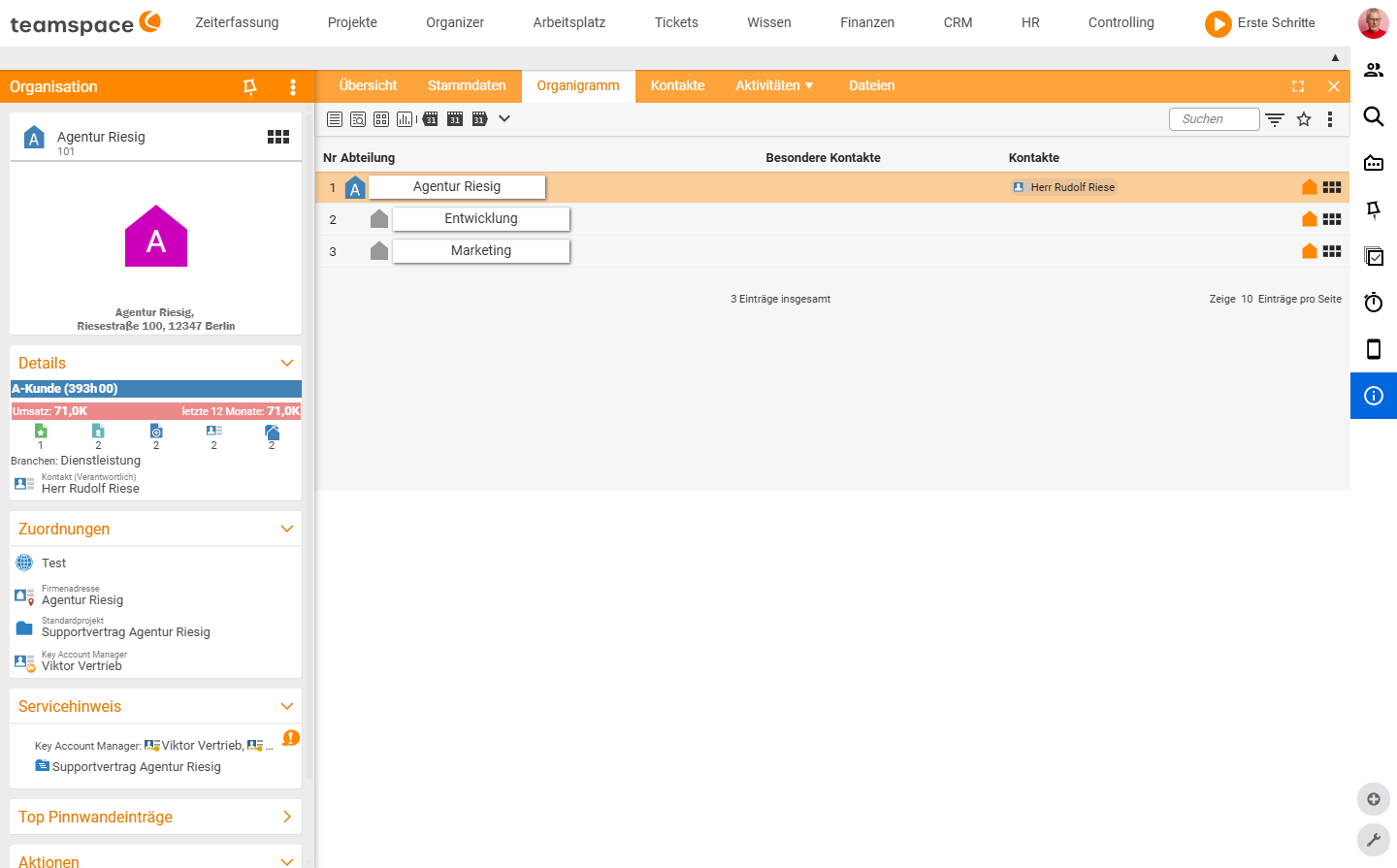Image resolution: width=1397 pixels, height=868 pixels.
Task: Open the Übersicht tab
Action: point(369,85)
